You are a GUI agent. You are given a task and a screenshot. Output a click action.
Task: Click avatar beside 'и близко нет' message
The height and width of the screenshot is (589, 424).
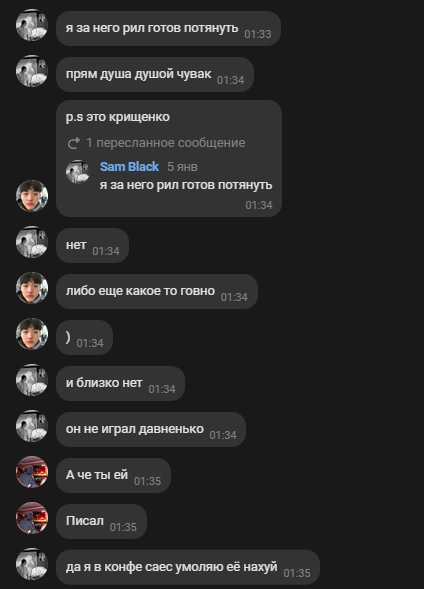tap(32, 380)
